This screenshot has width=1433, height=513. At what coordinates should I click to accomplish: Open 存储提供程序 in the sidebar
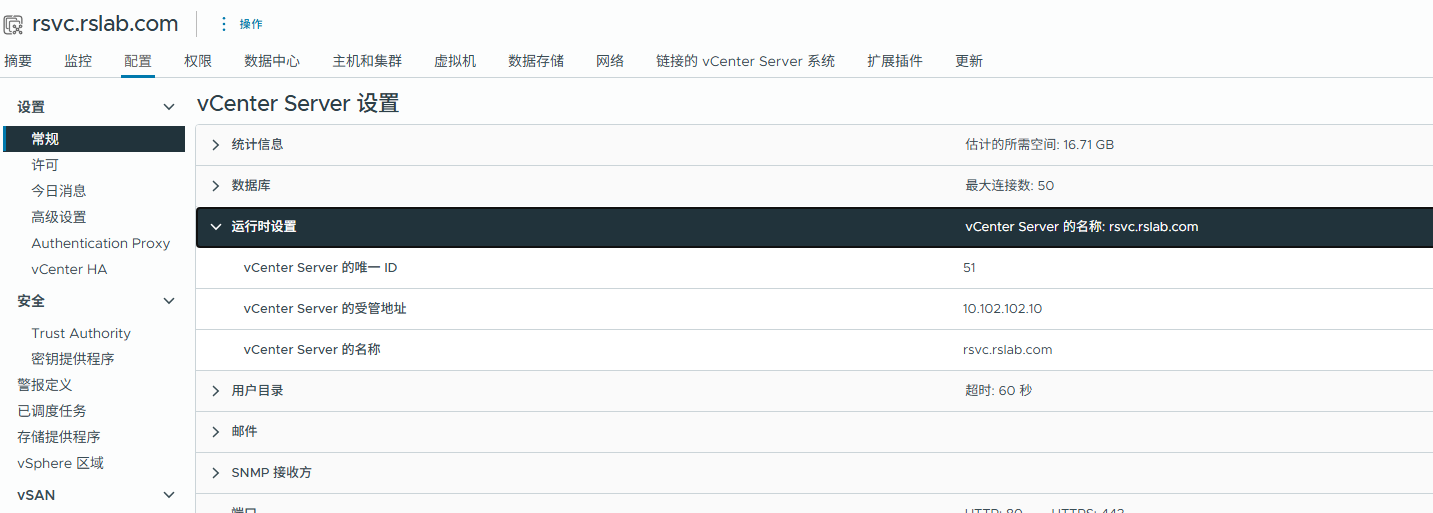tap(59, 437)
